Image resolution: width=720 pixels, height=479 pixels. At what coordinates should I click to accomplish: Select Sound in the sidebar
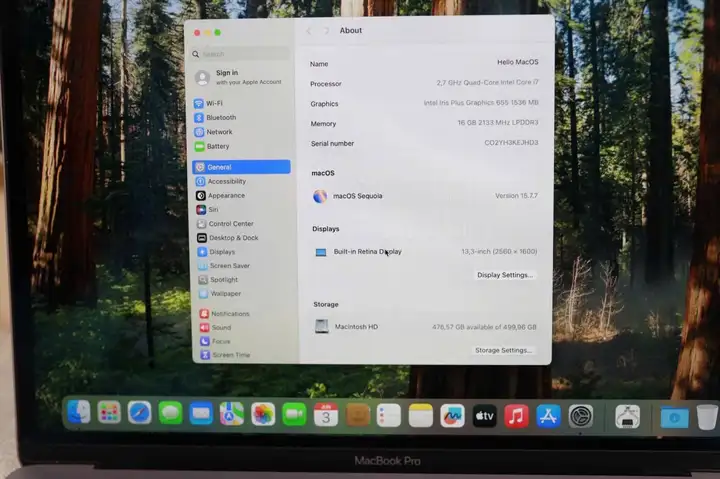coord(245,327)
